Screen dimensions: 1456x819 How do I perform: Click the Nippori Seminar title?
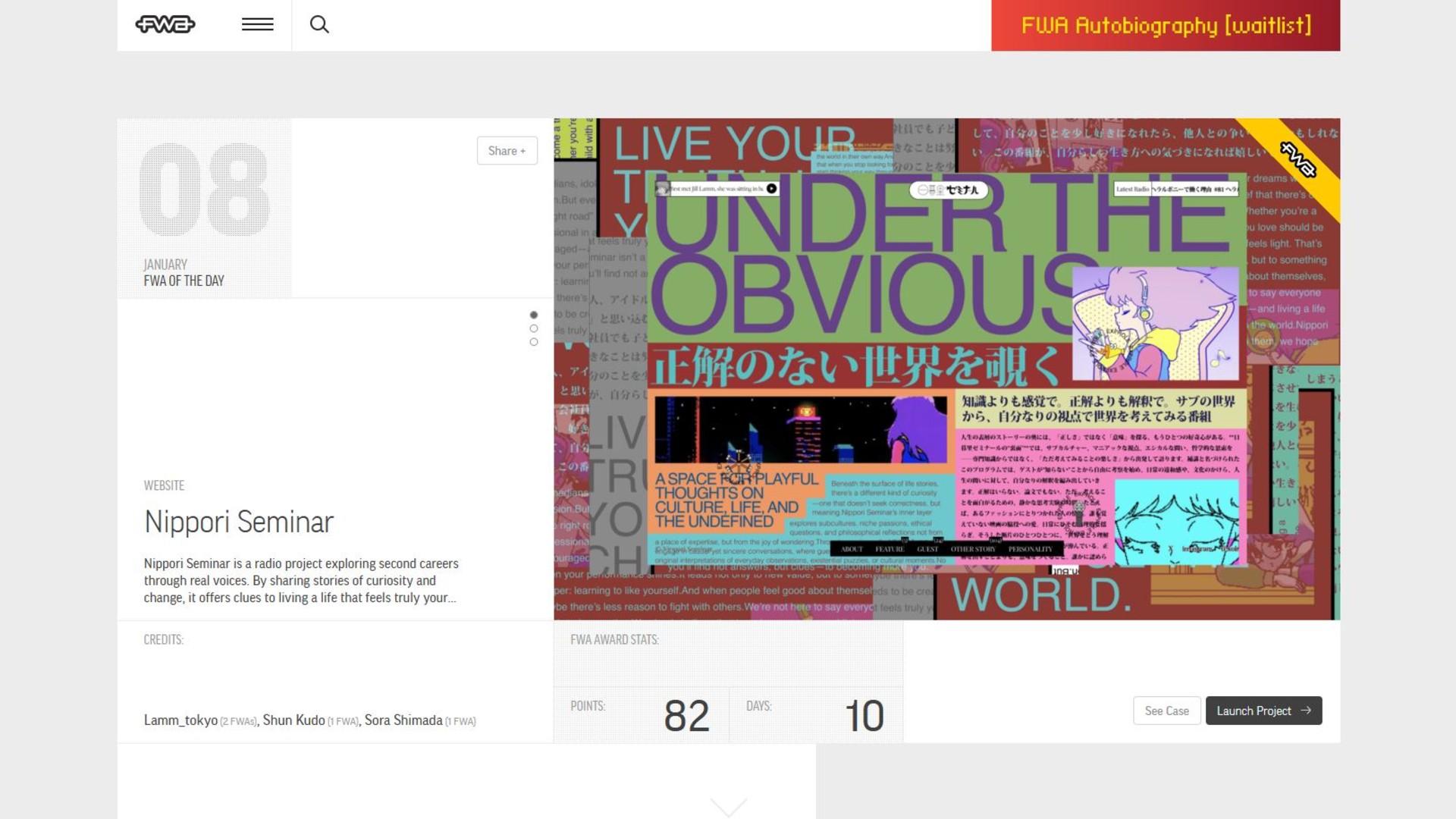(239, 522)
